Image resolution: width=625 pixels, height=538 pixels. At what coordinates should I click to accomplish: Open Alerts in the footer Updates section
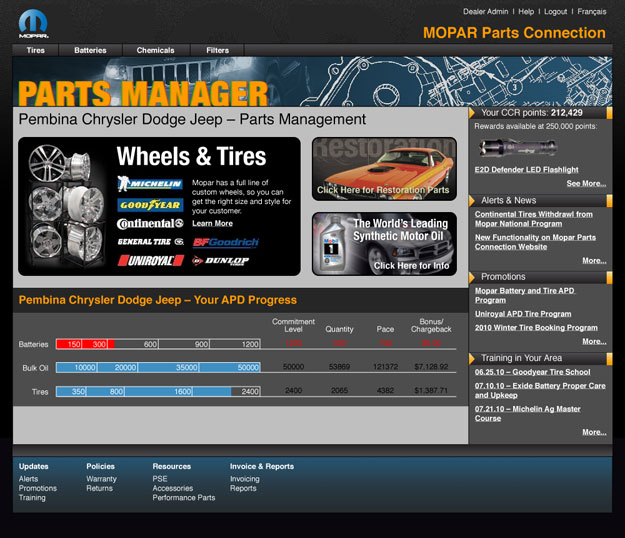[28, 479]
